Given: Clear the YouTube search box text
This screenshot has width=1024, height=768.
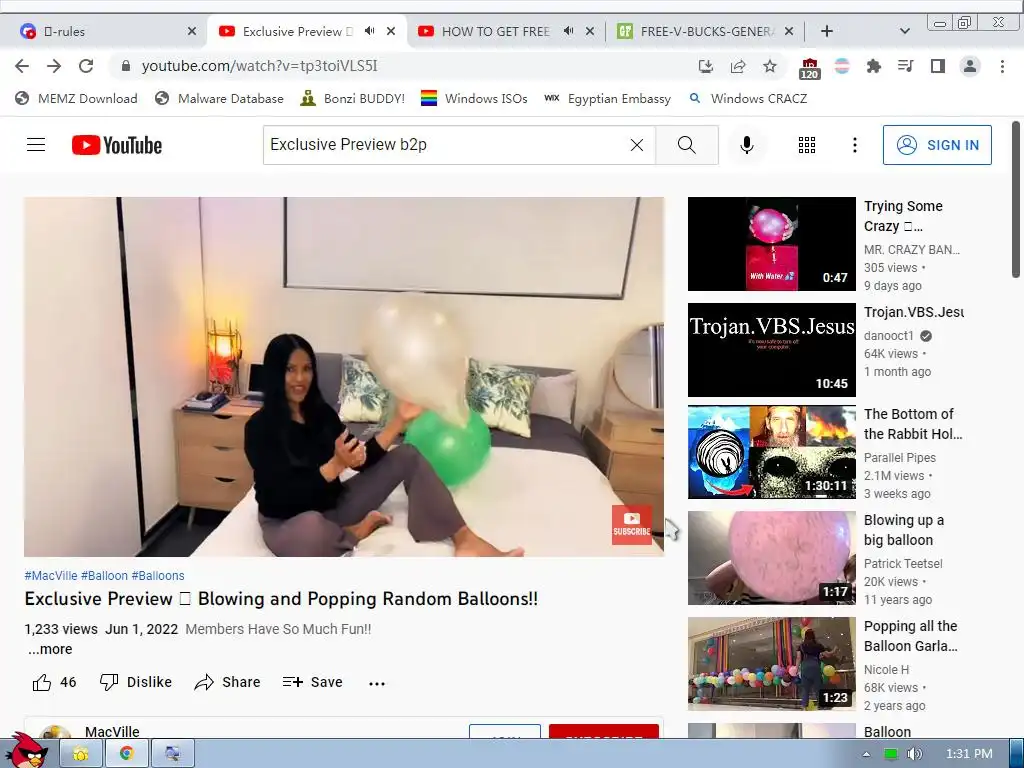Looking at the screenshot, I should coord(637,145).
